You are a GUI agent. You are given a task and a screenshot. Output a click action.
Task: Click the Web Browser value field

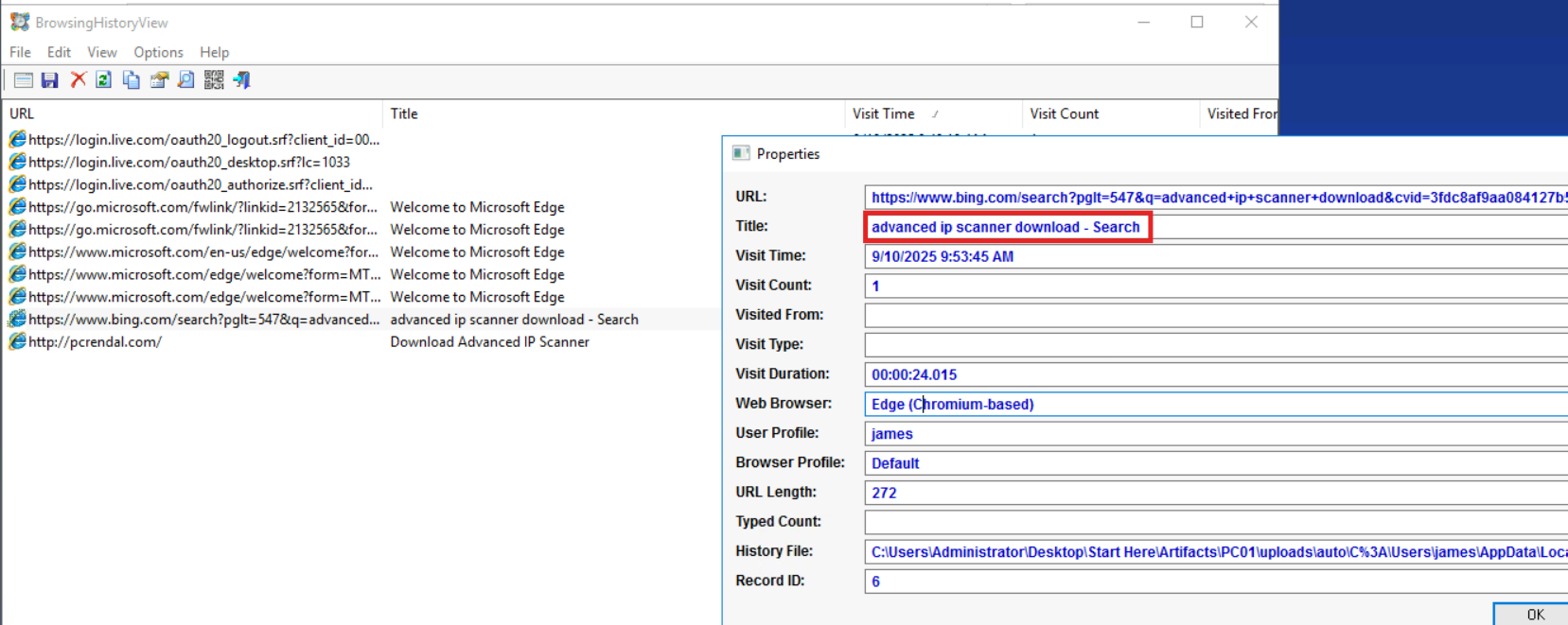pyautogui.click(x=1216, y=404)
